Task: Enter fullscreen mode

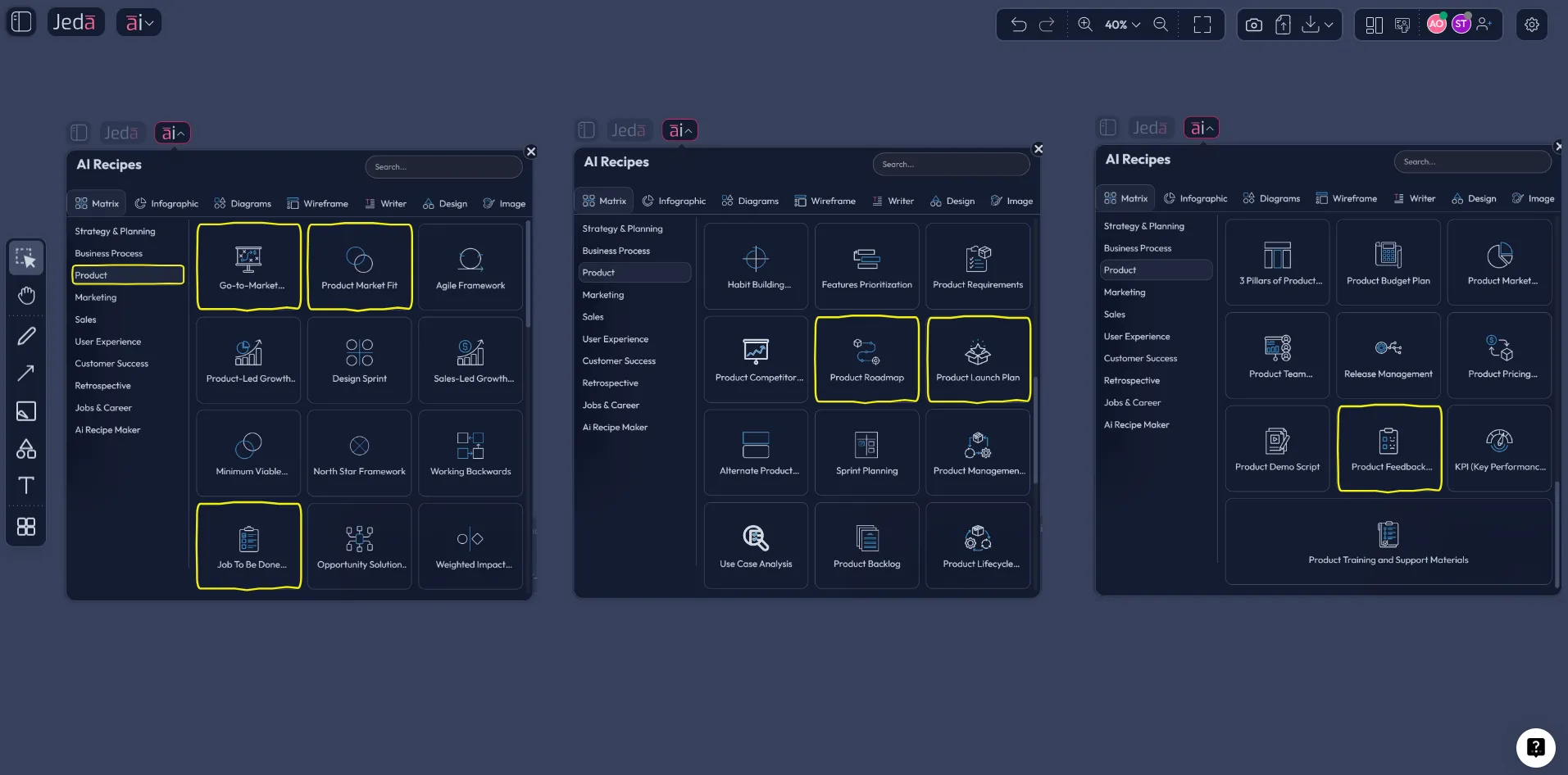Action: click(x=1202, y=25)
